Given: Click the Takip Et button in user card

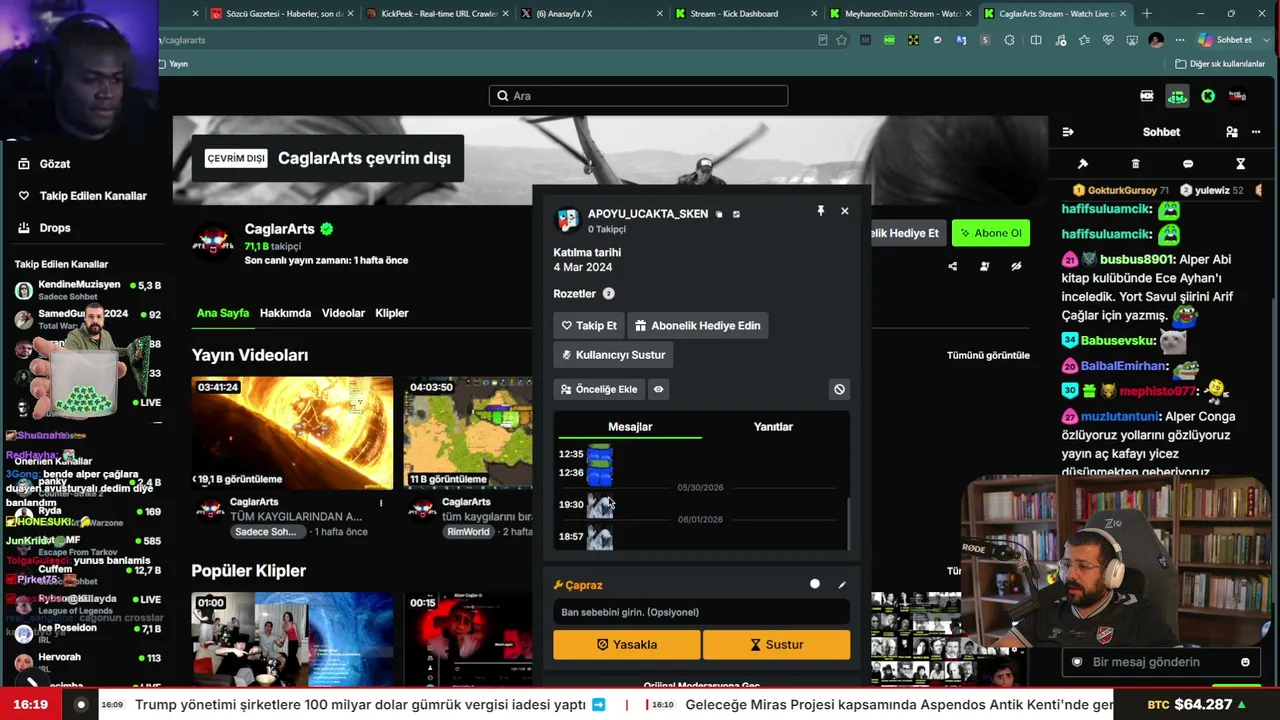Looking at the screenshot, I should point(588,325).
